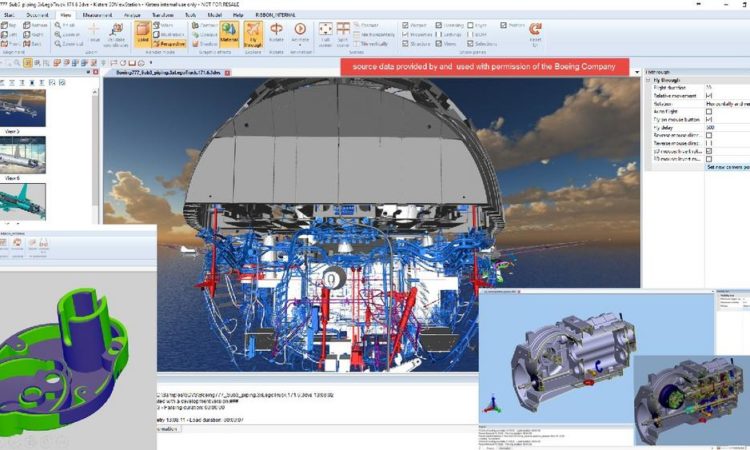
Task: Toggle the Views pane checkbox
Action: pyautogui.click(x=439, y=44)
